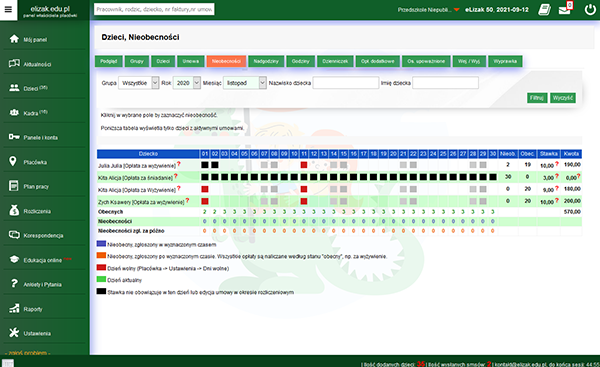Switch to the Umowa tab
The image size is (600, 367).
191,61
